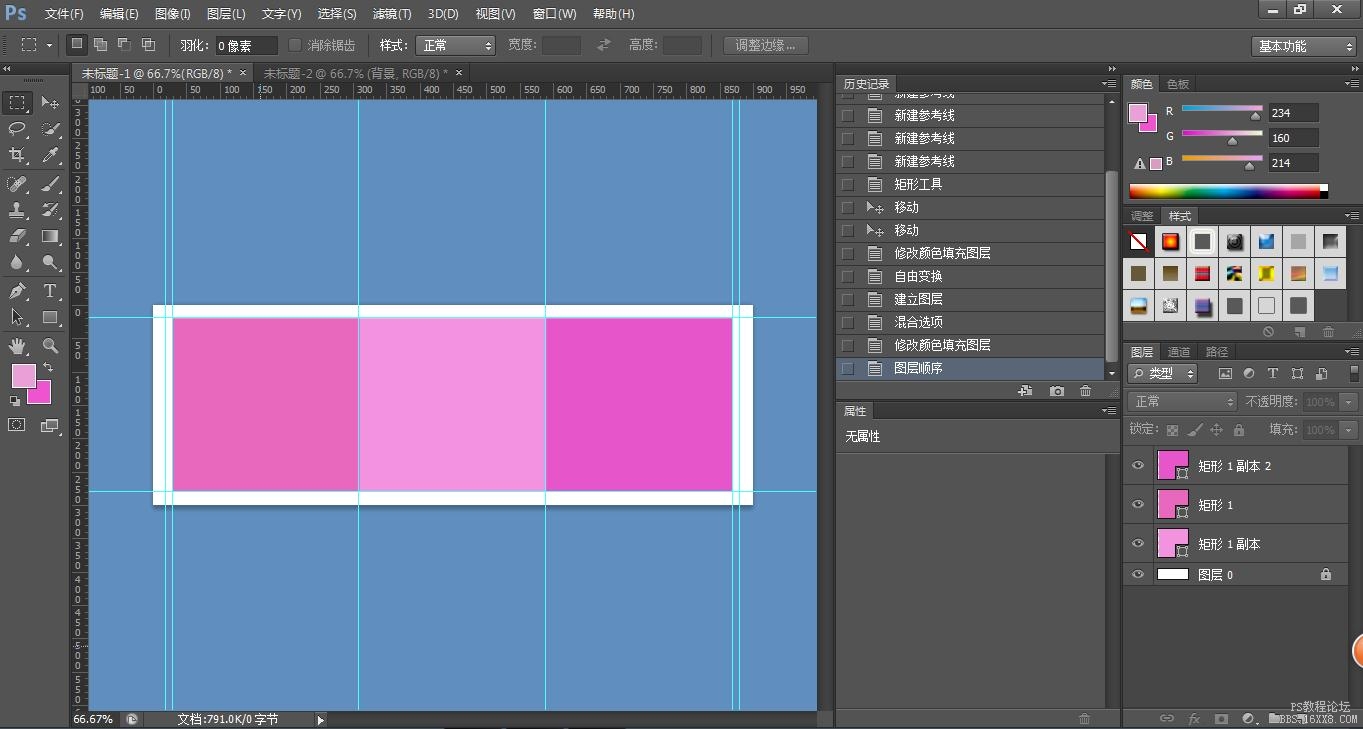Click Subtract from selection mode icon
Viewport: 1363px width, 729px height.
124,45
